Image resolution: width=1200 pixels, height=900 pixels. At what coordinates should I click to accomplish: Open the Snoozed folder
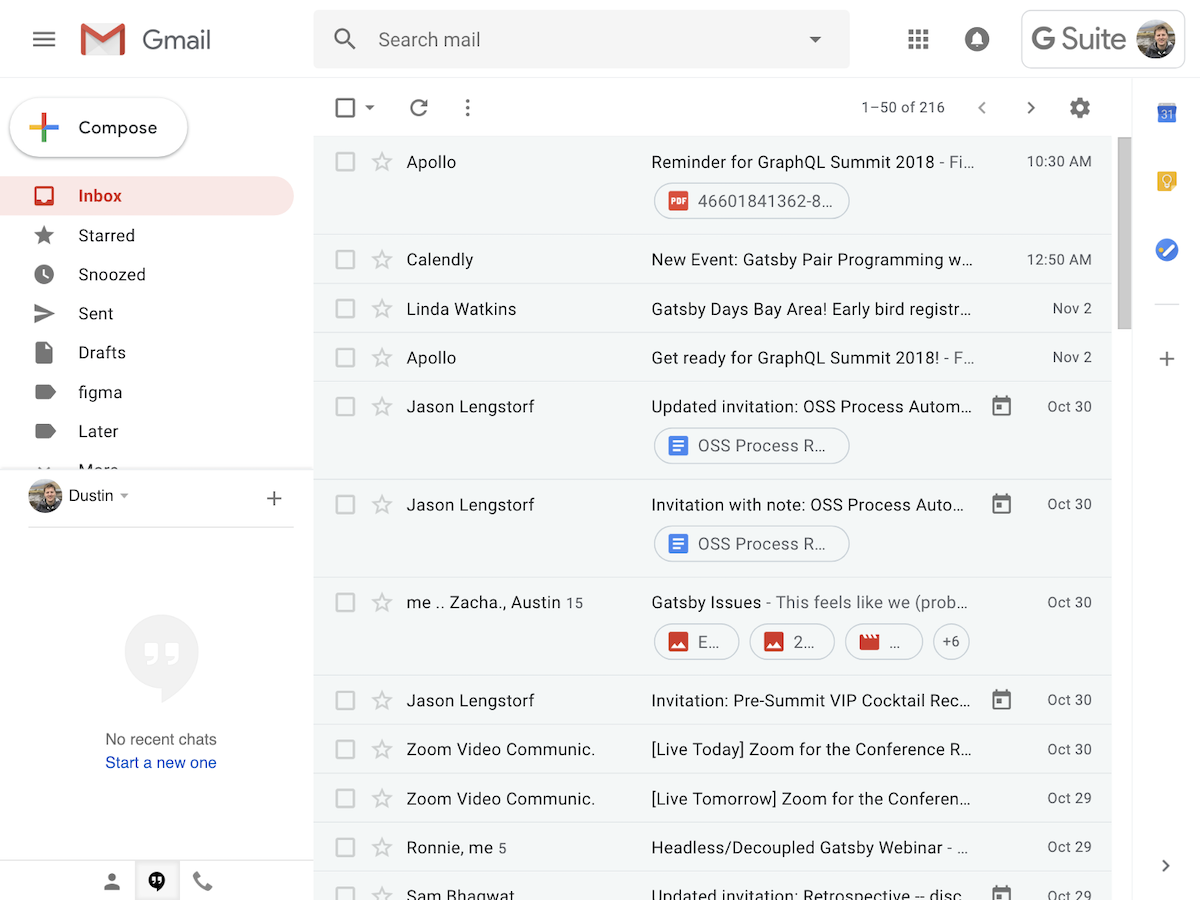(112, 274)
